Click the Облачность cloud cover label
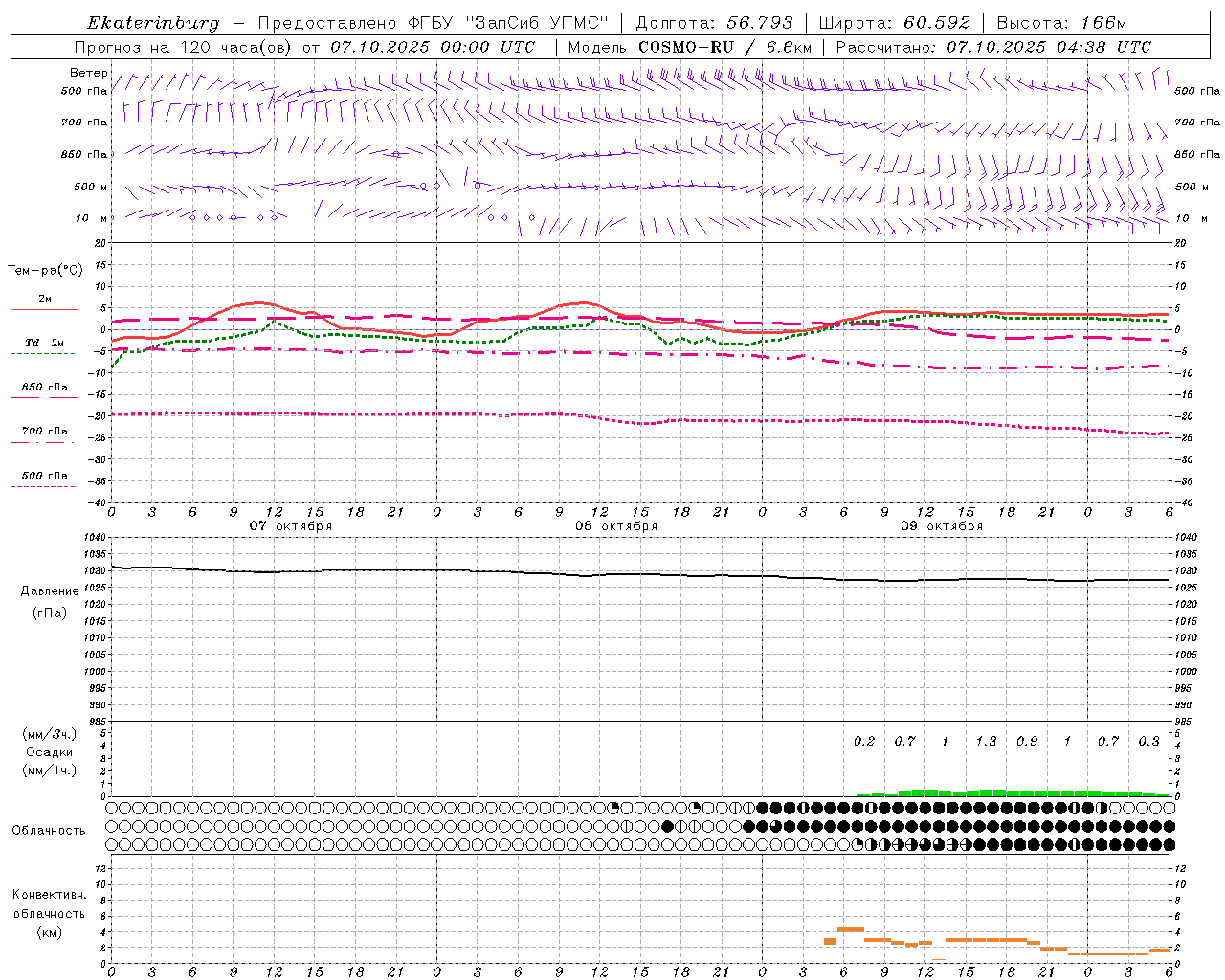The height and width of the screenshot is (980, 1225). 49,830
